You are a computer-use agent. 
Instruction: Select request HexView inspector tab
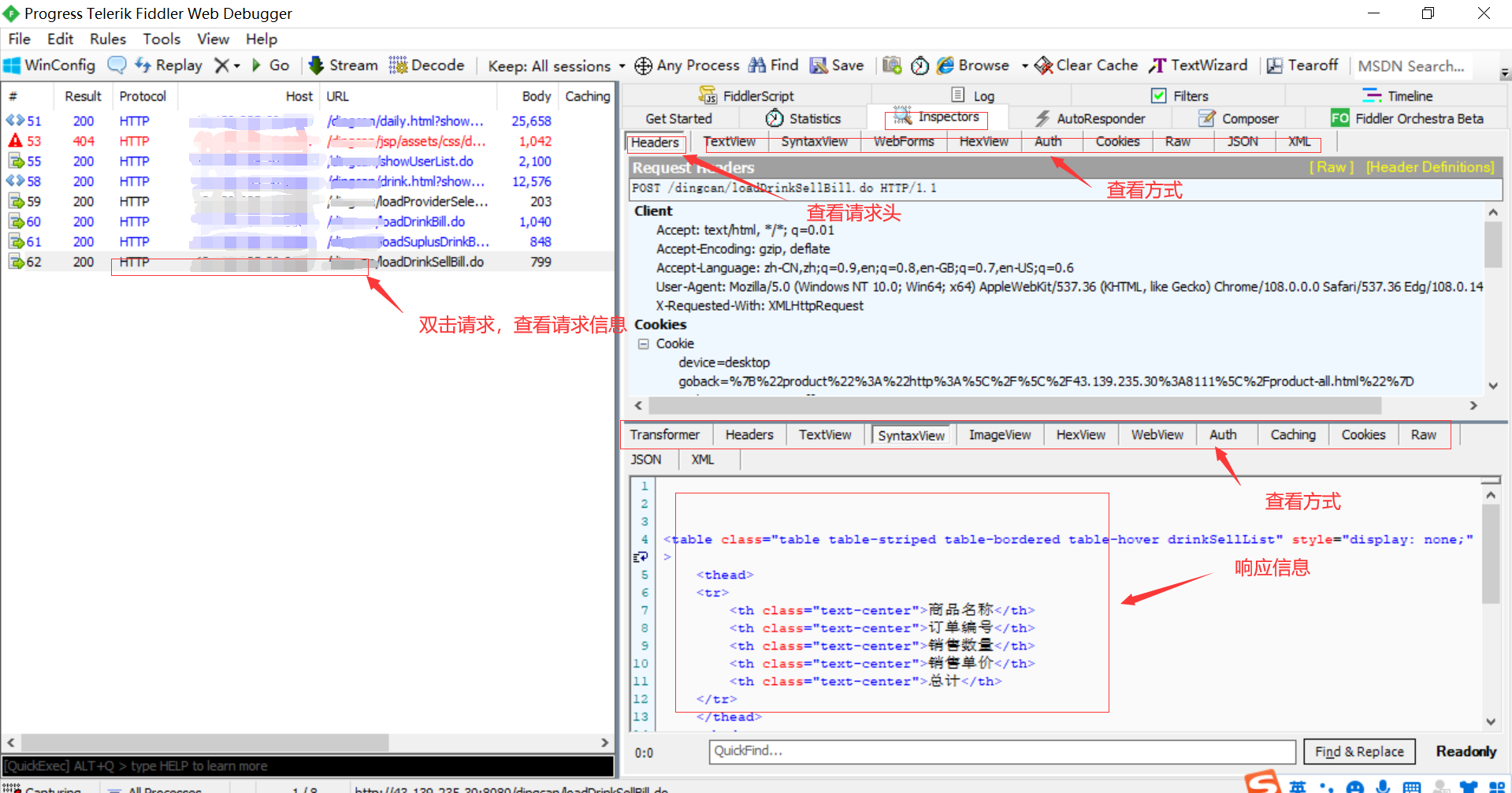[983, 142]
